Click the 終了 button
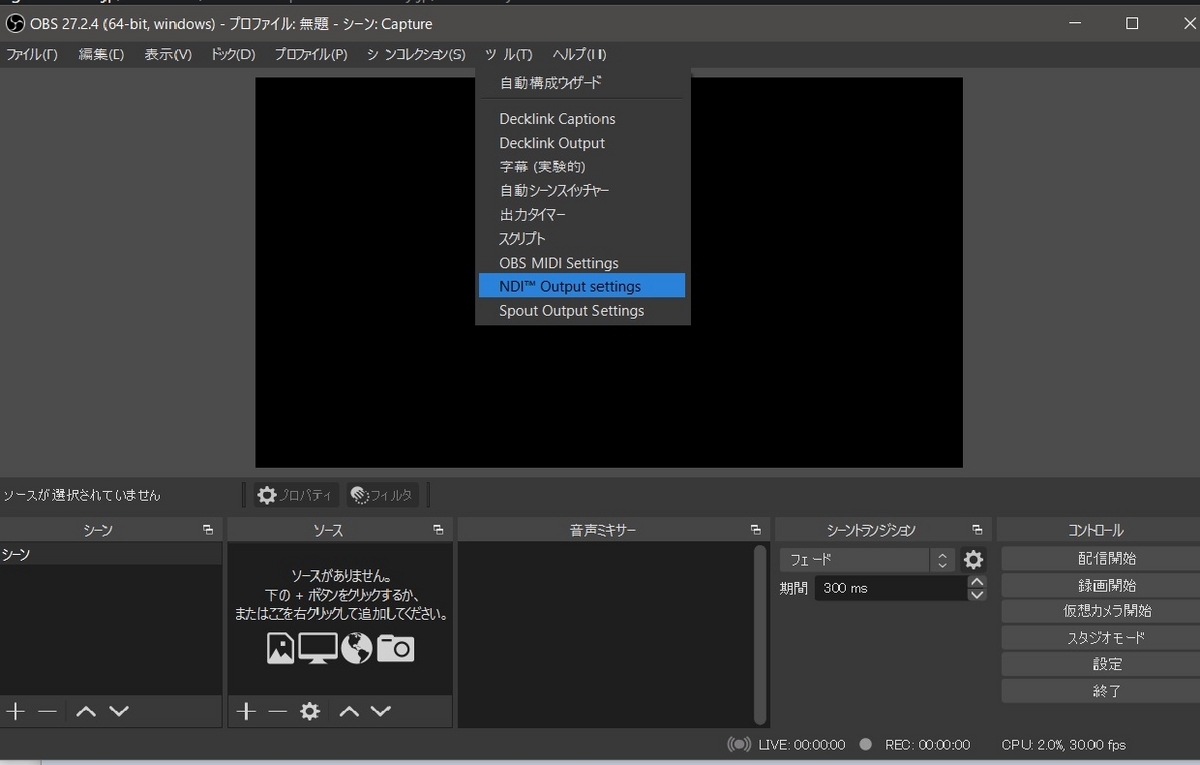The height and width of the screenshot is (765, 1200). tap(1100, 690)
